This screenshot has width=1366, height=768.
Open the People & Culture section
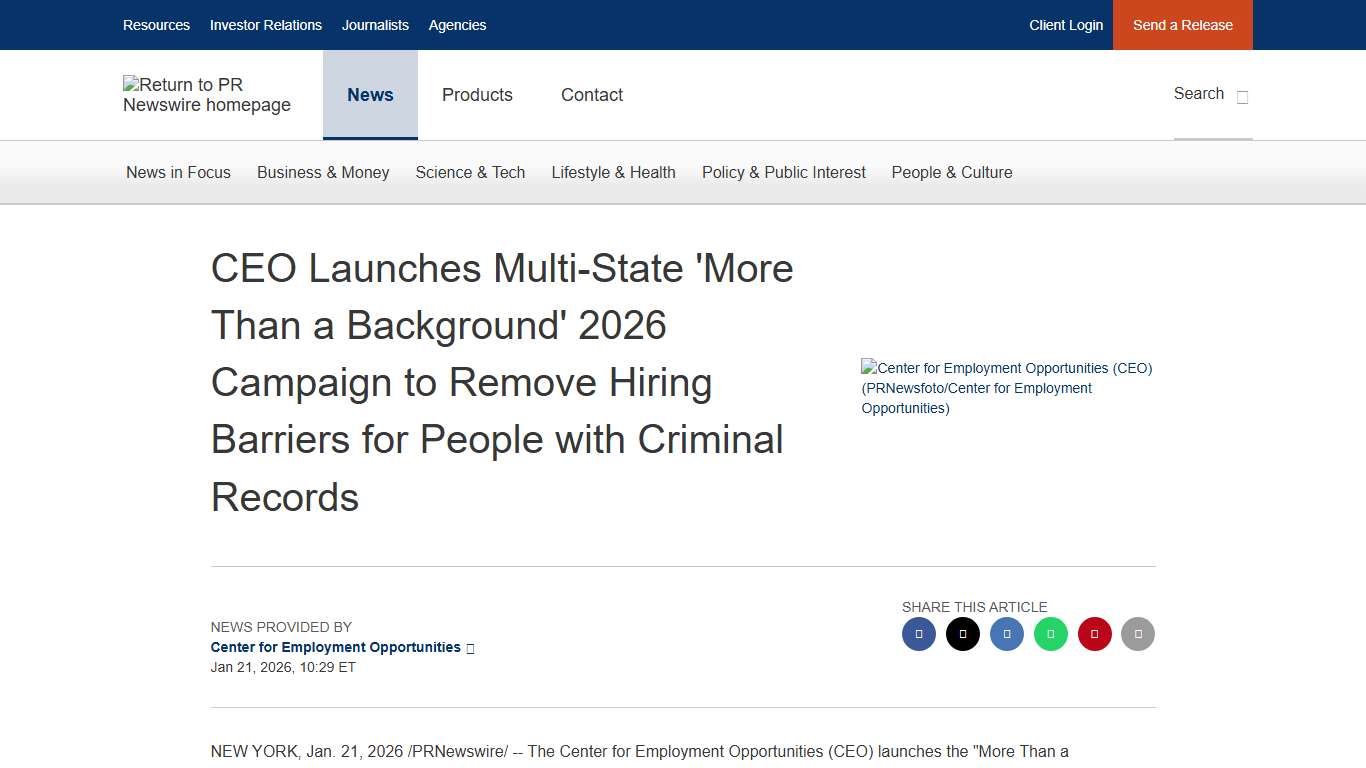click(x=951, y=172)
